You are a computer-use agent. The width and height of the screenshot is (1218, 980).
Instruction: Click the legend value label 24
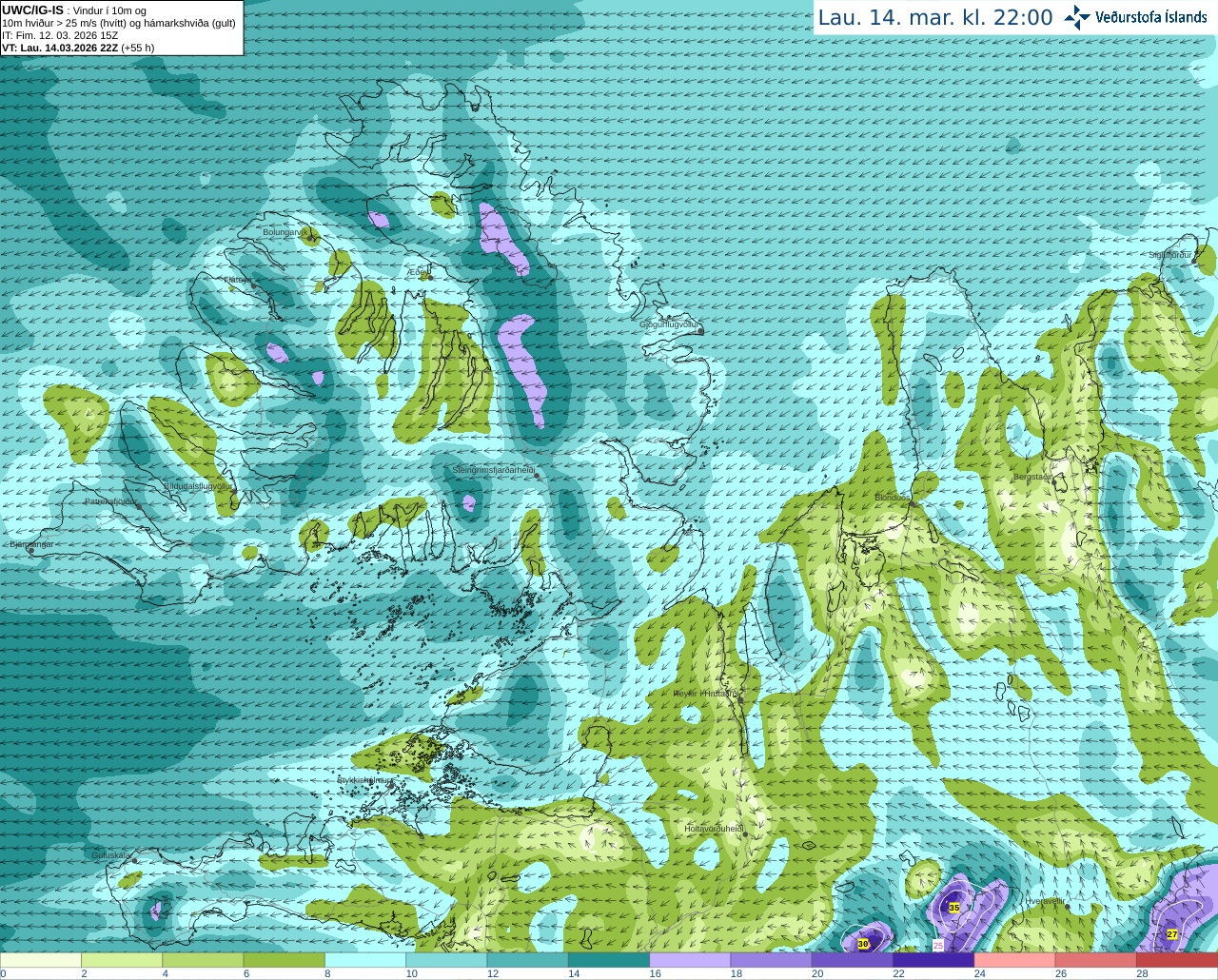[x=980, y=973]
